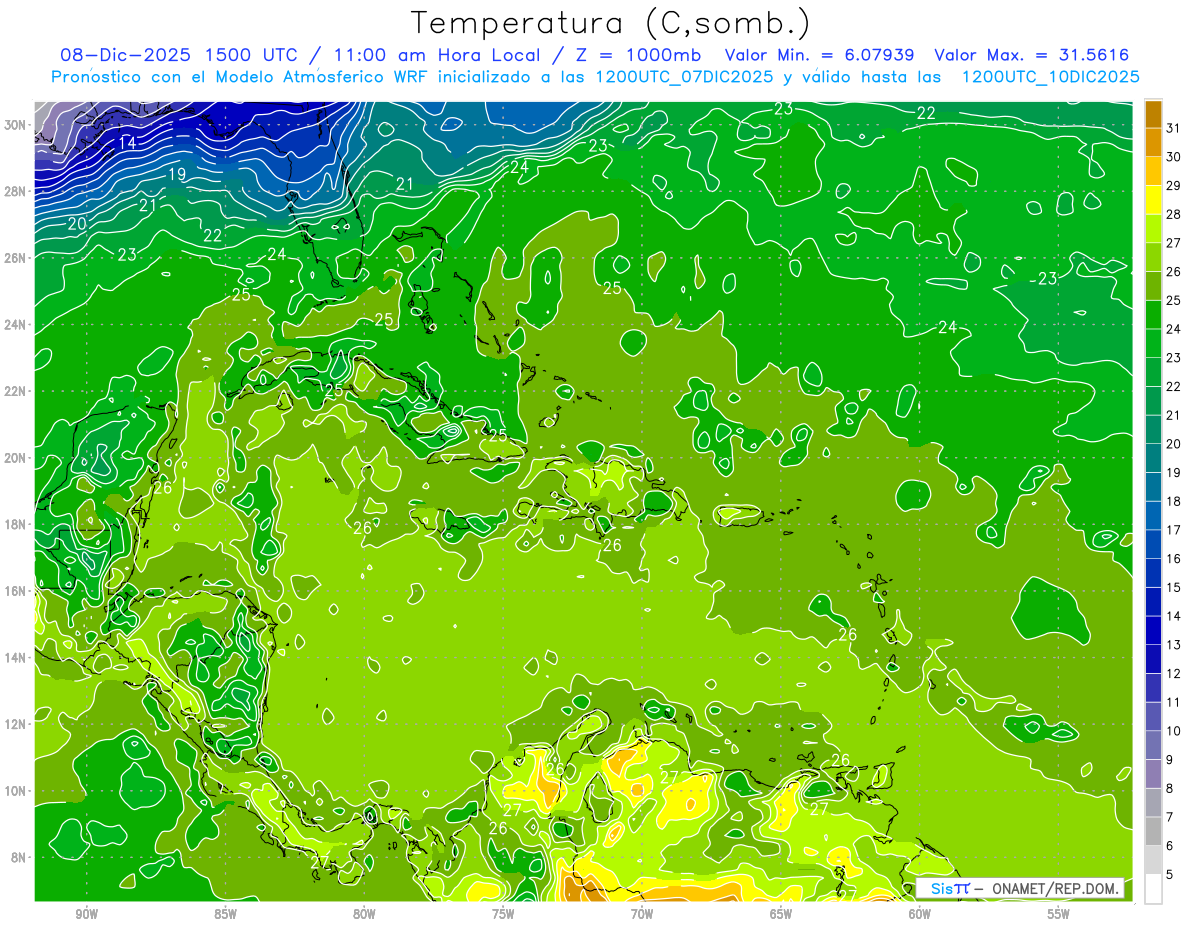Click the '1200UTC_07DIC2025' initialization time text

click(x=684, y=77)
